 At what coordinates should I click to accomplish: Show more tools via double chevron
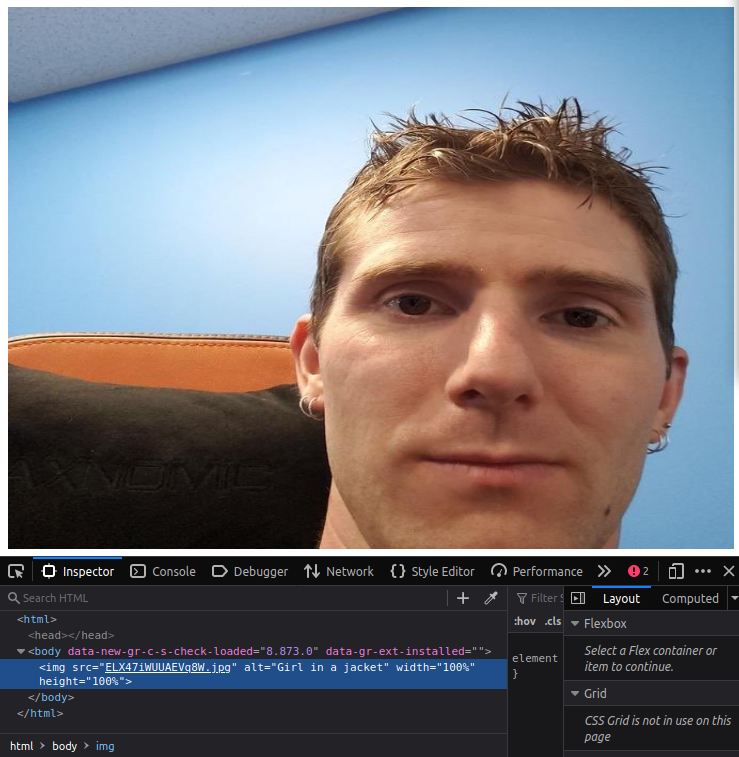tap(604, 572)
